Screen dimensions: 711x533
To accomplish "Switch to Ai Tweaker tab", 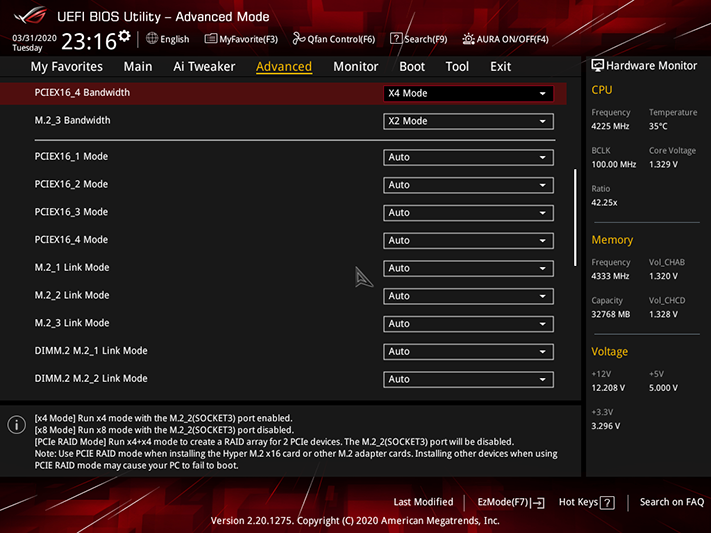I will pos(204,67).
